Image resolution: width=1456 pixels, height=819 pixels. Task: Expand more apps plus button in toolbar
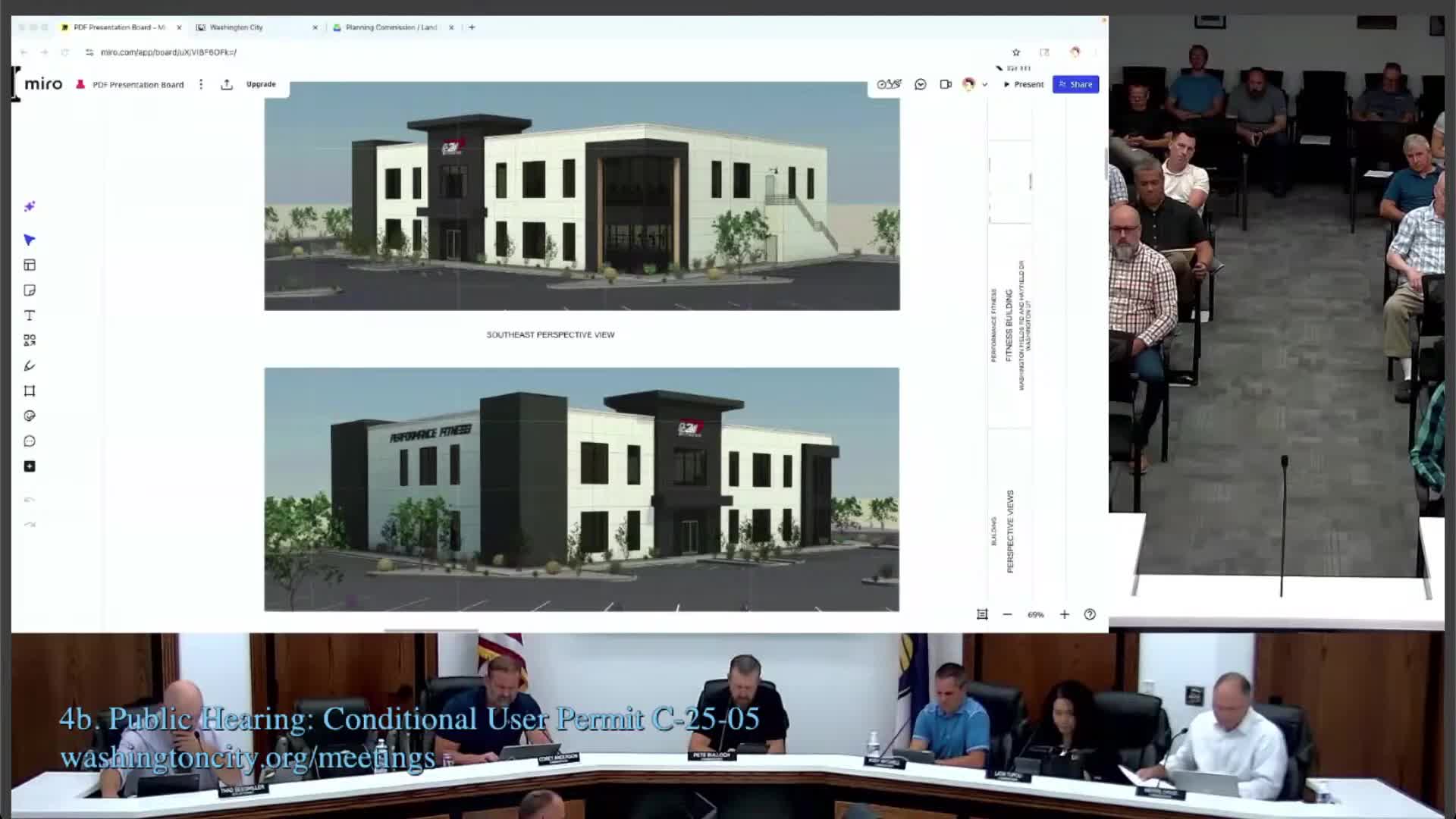coord(30,466)
